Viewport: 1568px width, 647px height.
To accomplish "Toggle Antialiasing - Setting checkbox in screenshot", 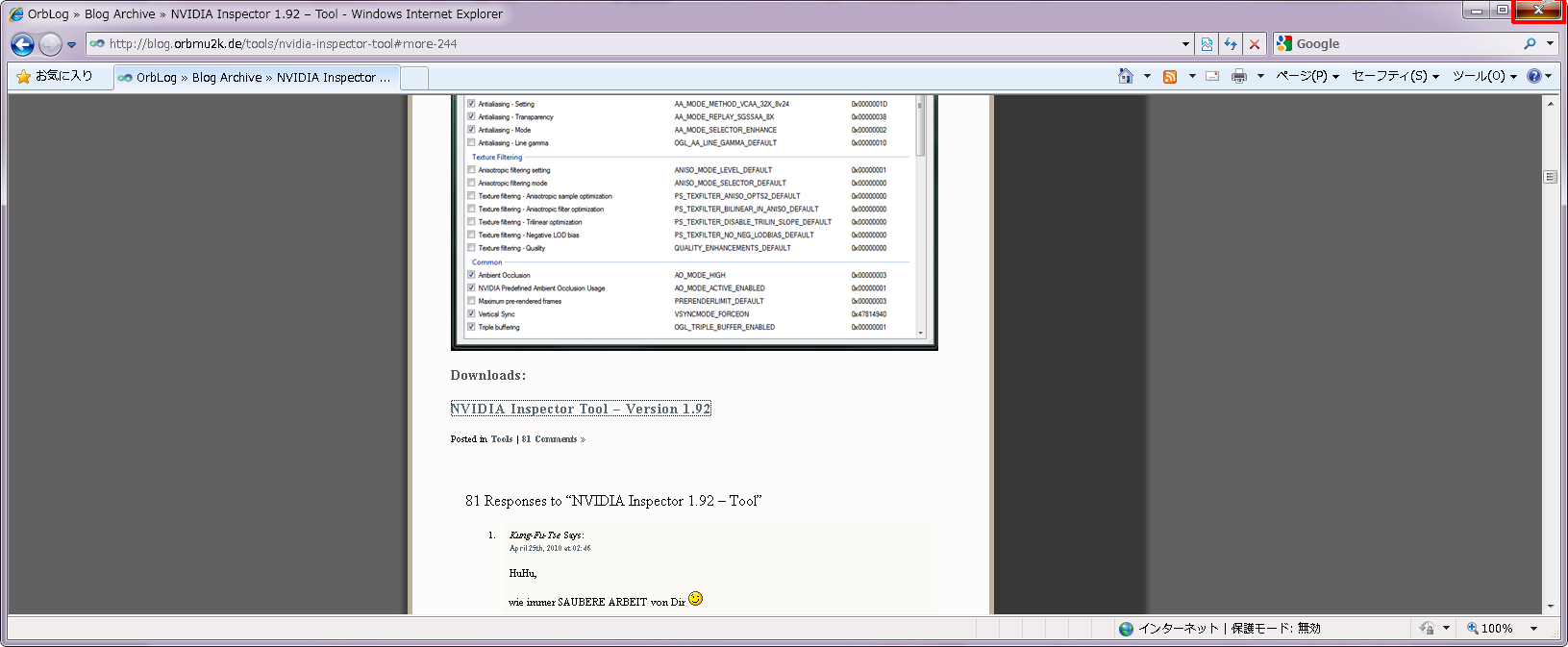I will coord(471,104).
